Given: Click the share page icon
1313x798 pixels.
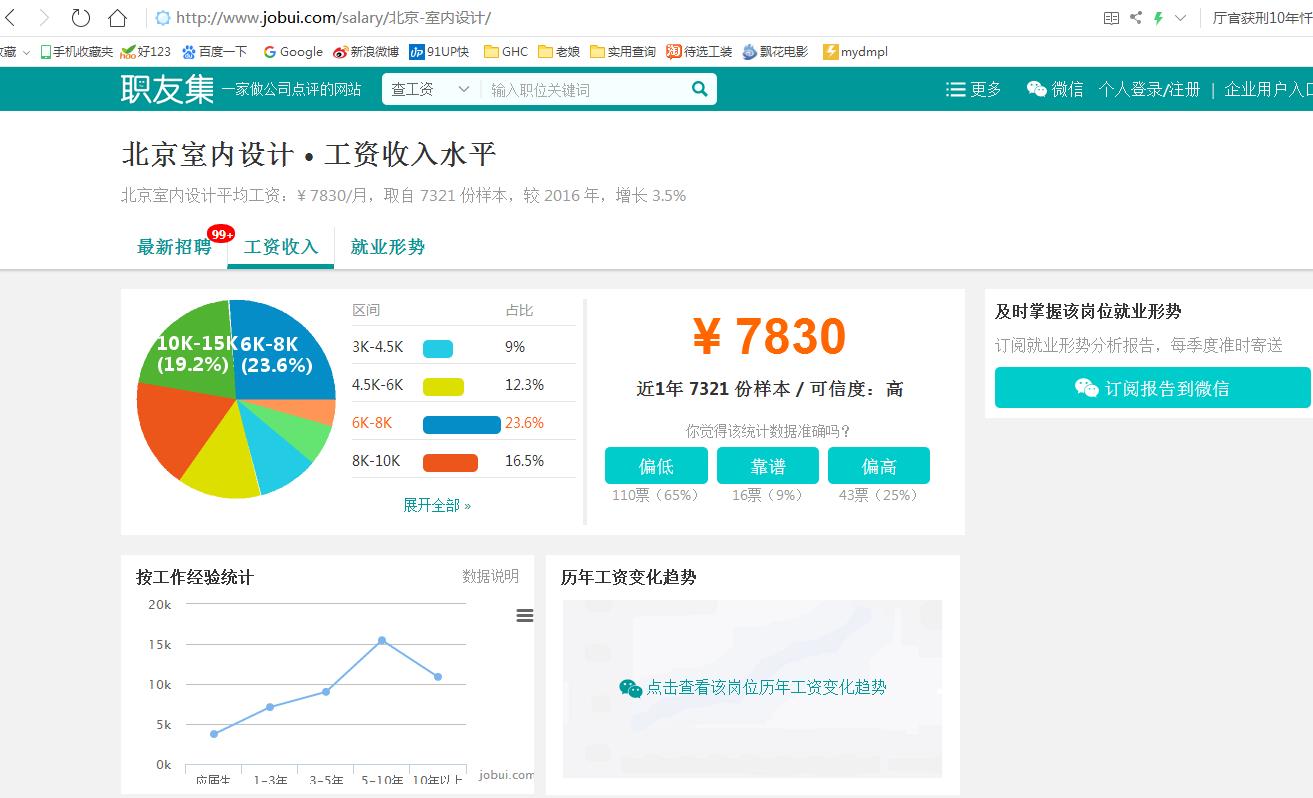Looking at the screenshot, I should (x=1134, y=17).
